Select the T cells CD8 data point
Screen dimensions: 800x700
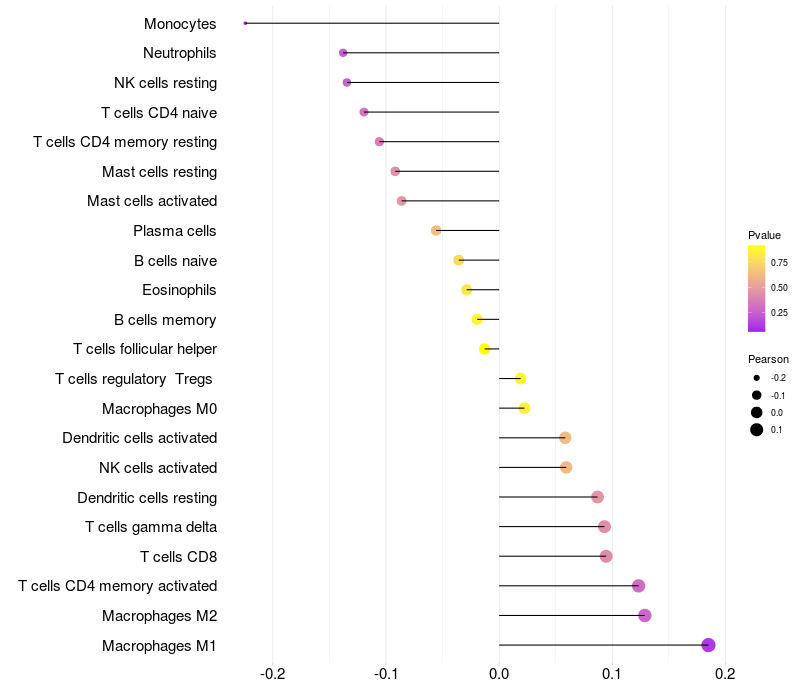606,556
